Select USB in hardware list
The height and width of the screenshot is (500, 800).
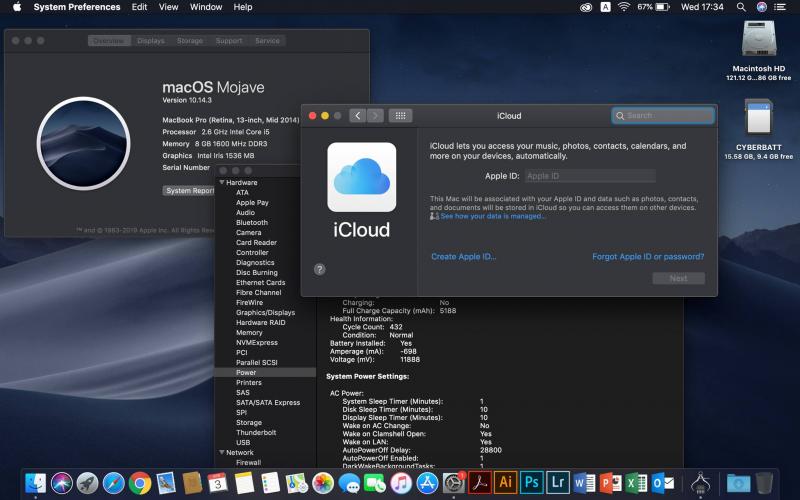click(x=243, y=442)
